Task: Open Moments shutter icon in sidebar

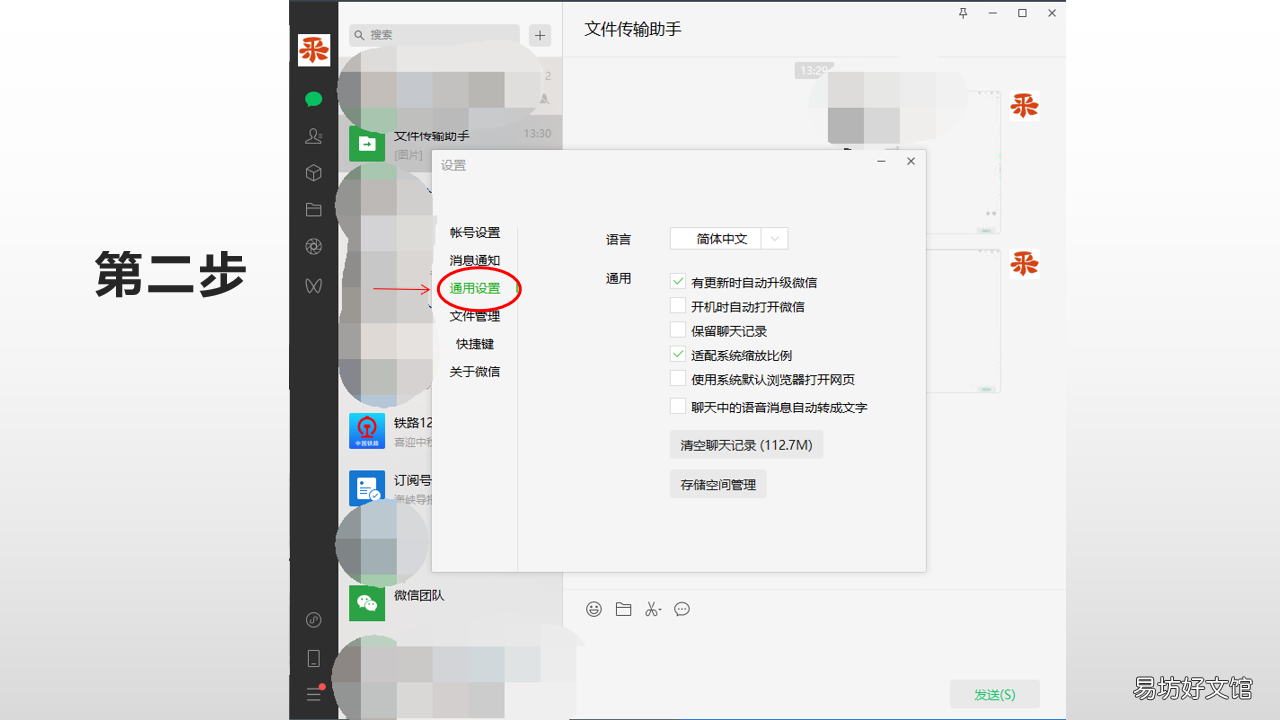Action: pos(314,247)
